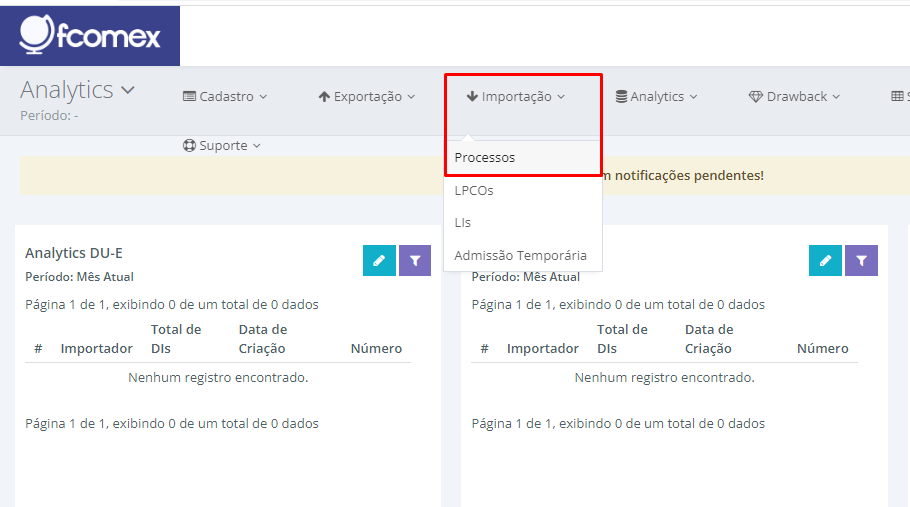
Task: Open the Suporte menu
Action: pos(222,146)
